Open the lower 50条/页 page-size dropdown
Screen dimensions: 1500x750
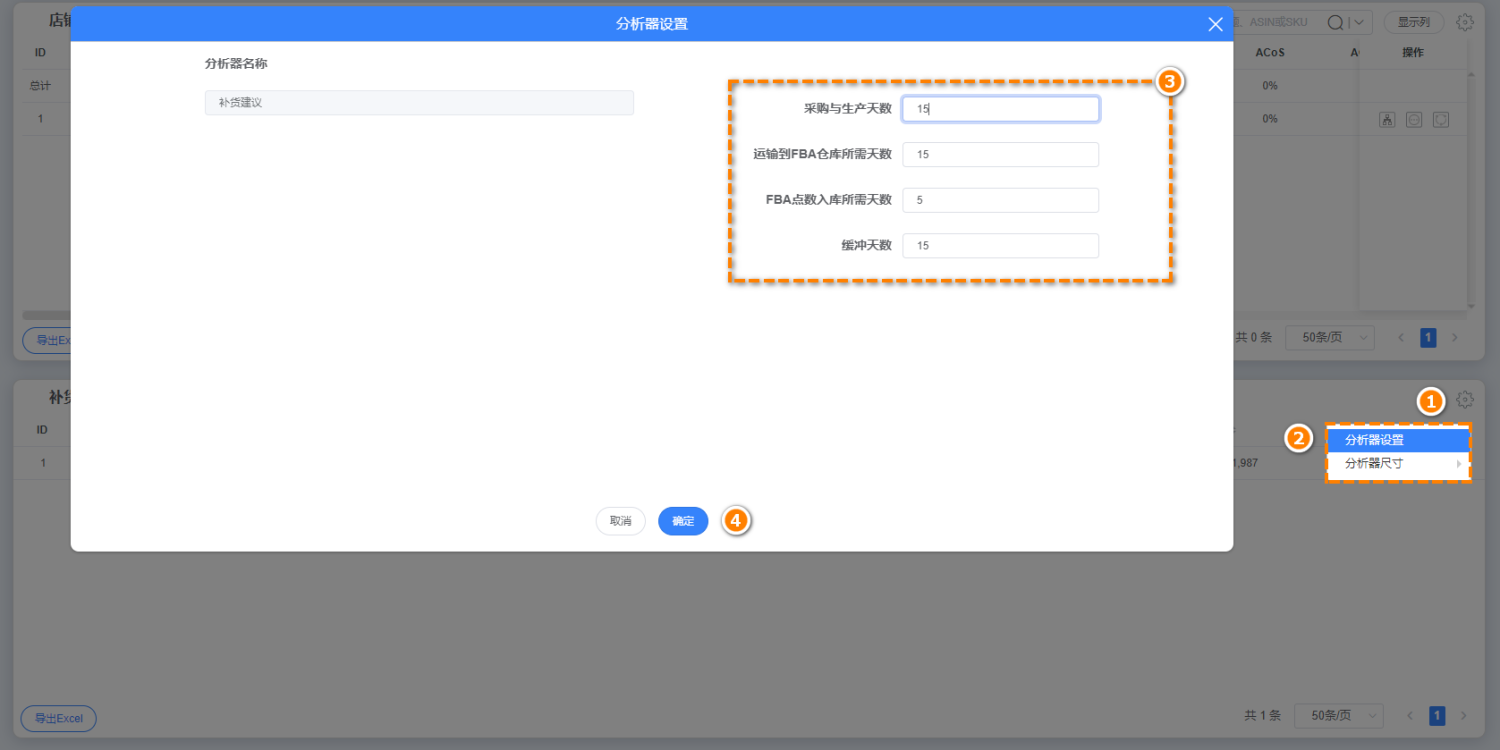pyautogui.click(x=1339, y=716)
